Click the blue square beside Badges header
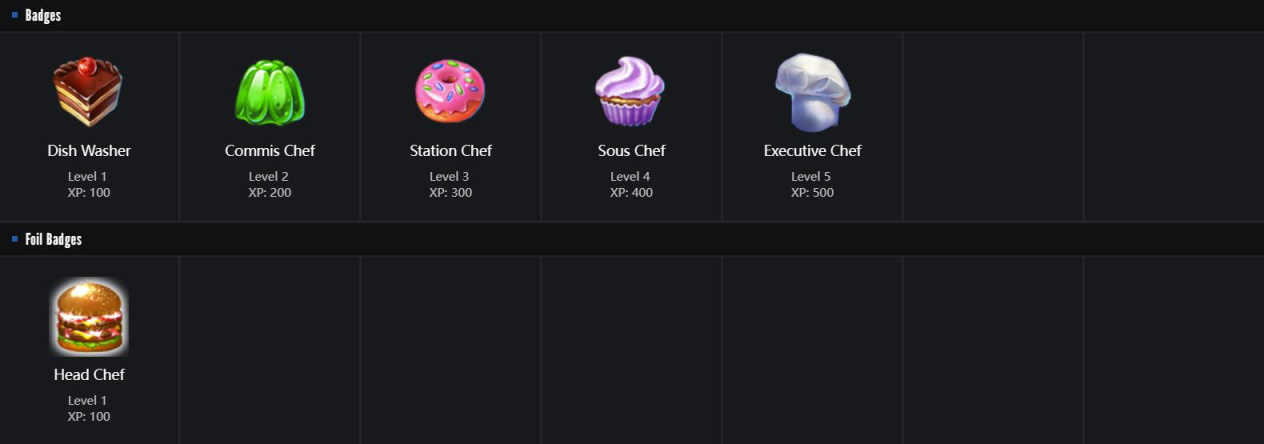This screenshot has width=1264, height=444. 15,15
